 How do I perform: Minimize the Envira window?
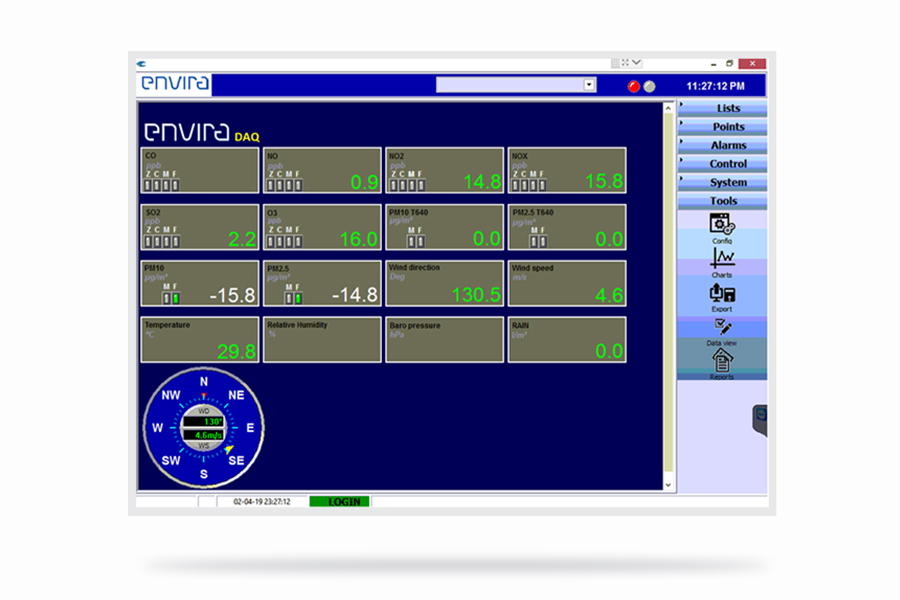pyautogui.click(x=713, y=64)
